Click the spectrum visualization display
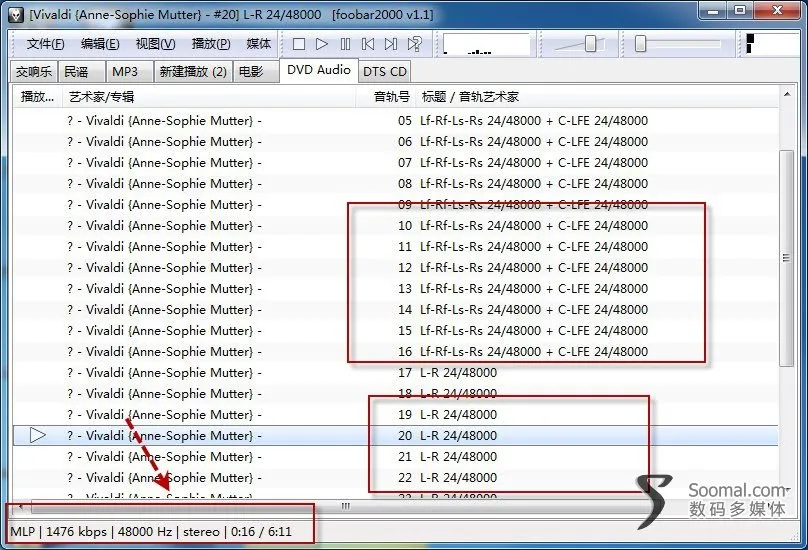Image resolution: width=808 pixels, height=550 pixels. (486, 44)
